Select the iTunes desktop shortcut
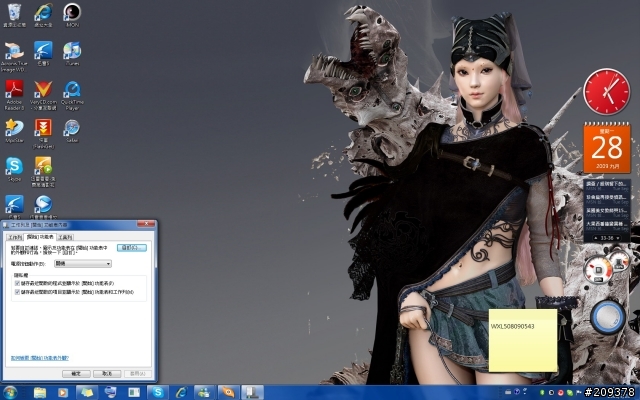640x400 pixels. click(x=72, y=53)
